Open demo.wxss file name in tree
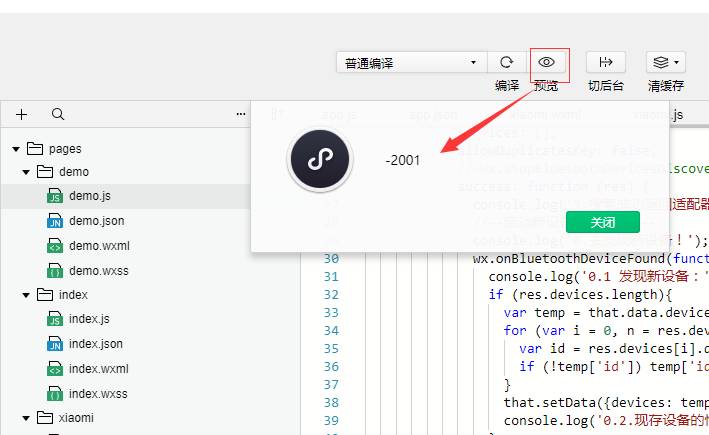 tap(99, 270)
